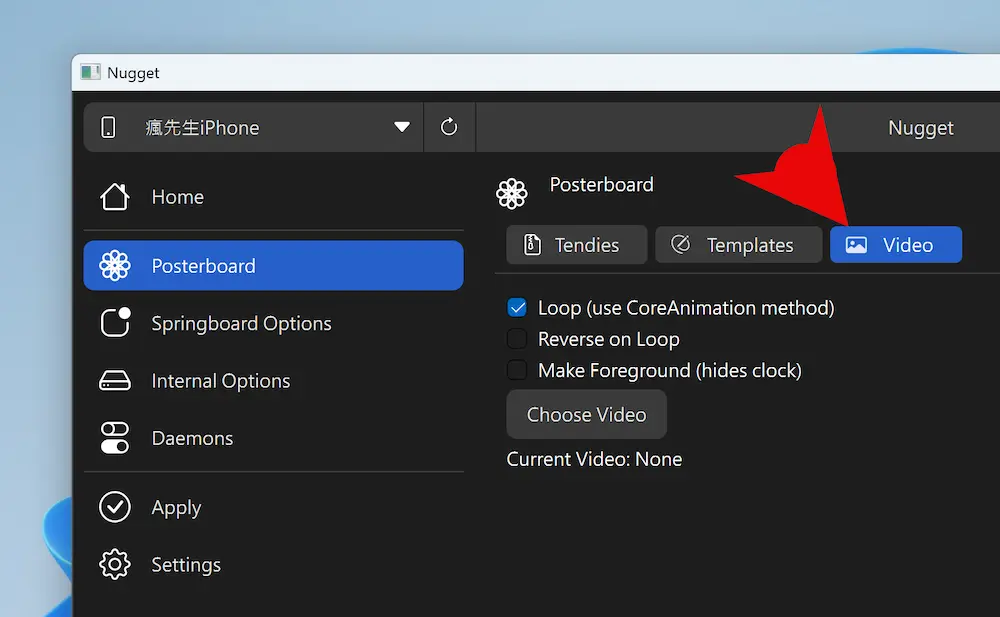This screenshot has height=617, width=1000.
Task: Click the refresh device list icon
Action: pos(449,127)
